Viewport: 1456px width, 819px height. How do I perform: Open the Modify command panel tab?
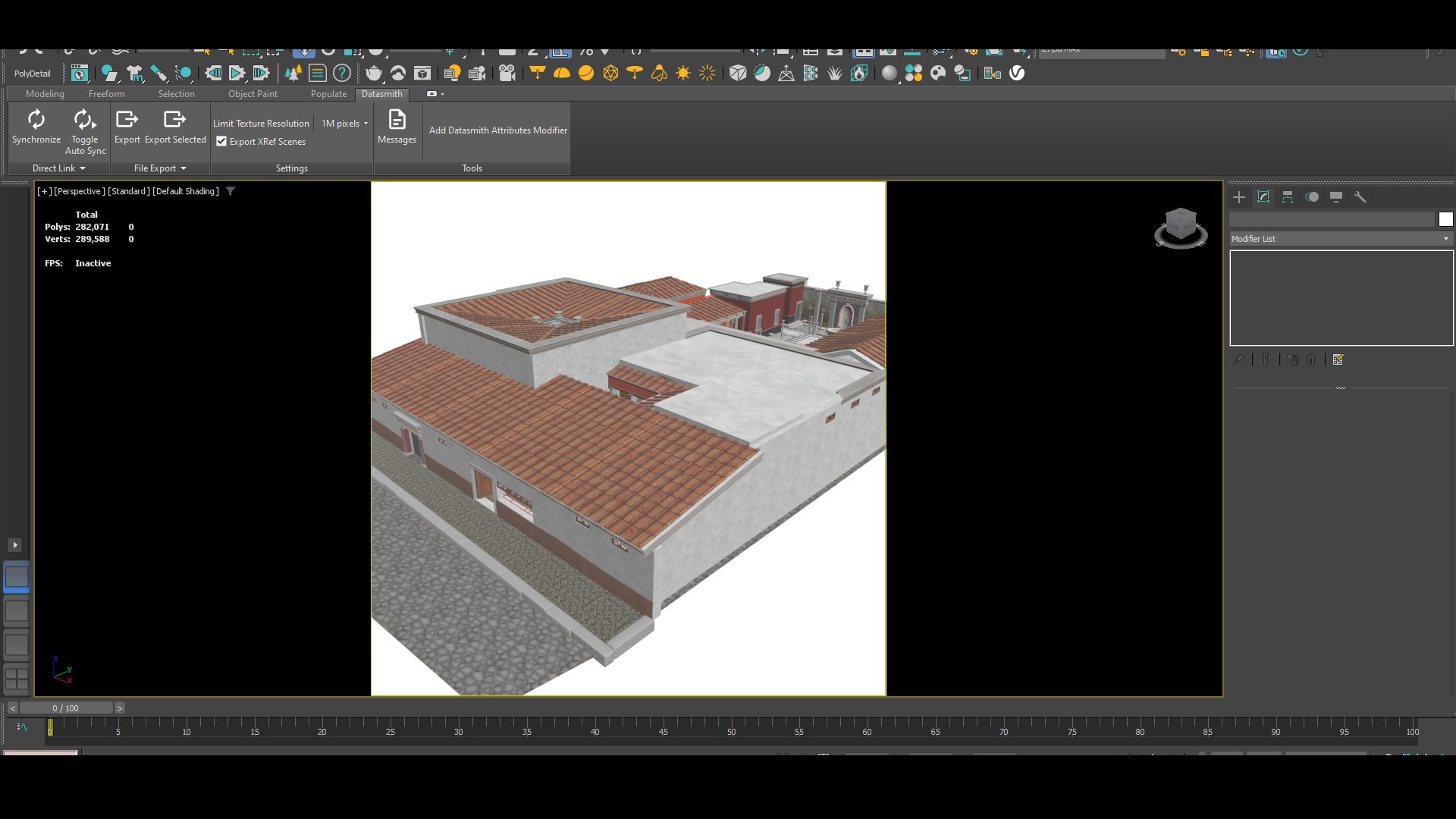[x=1263, y=197]
